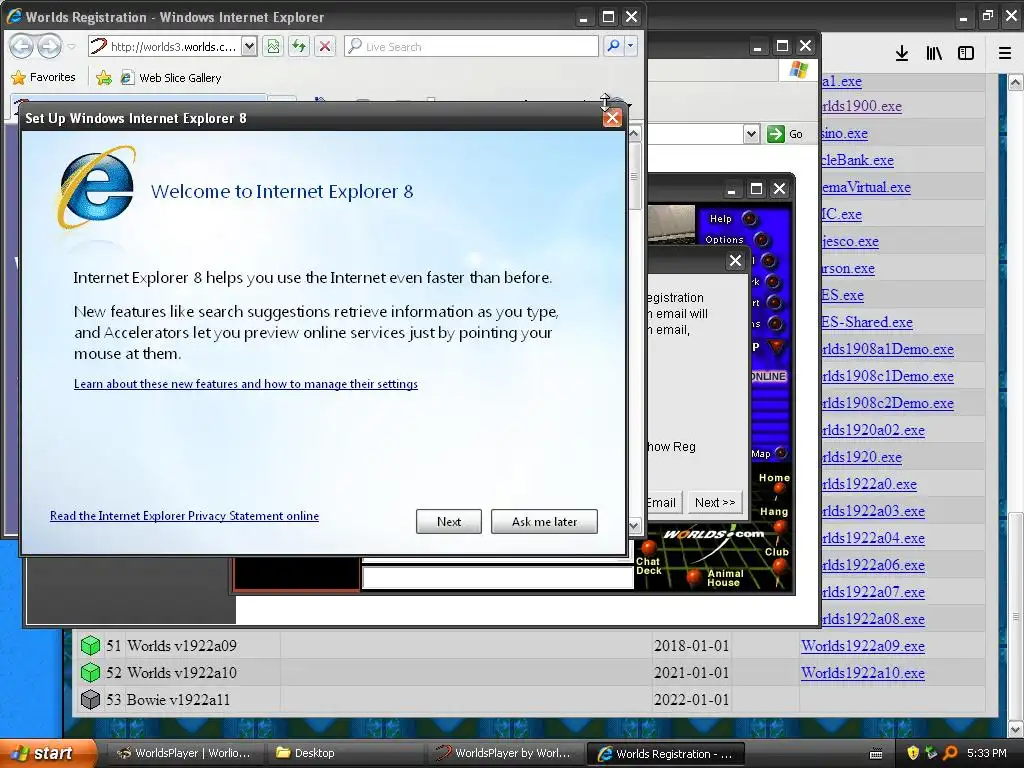The height and width of the screenshot is (768, 1024).
Task: Click the ONLINE status indicator in WorldsPlayer
Action: click(769, 376)
